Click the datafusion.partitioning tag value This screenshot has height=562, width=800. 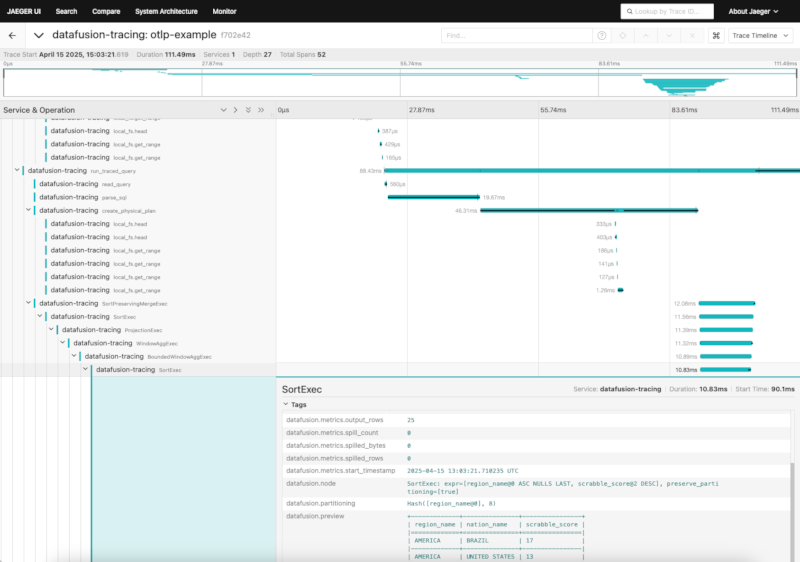pyautogui.click(x=451, y=503)
